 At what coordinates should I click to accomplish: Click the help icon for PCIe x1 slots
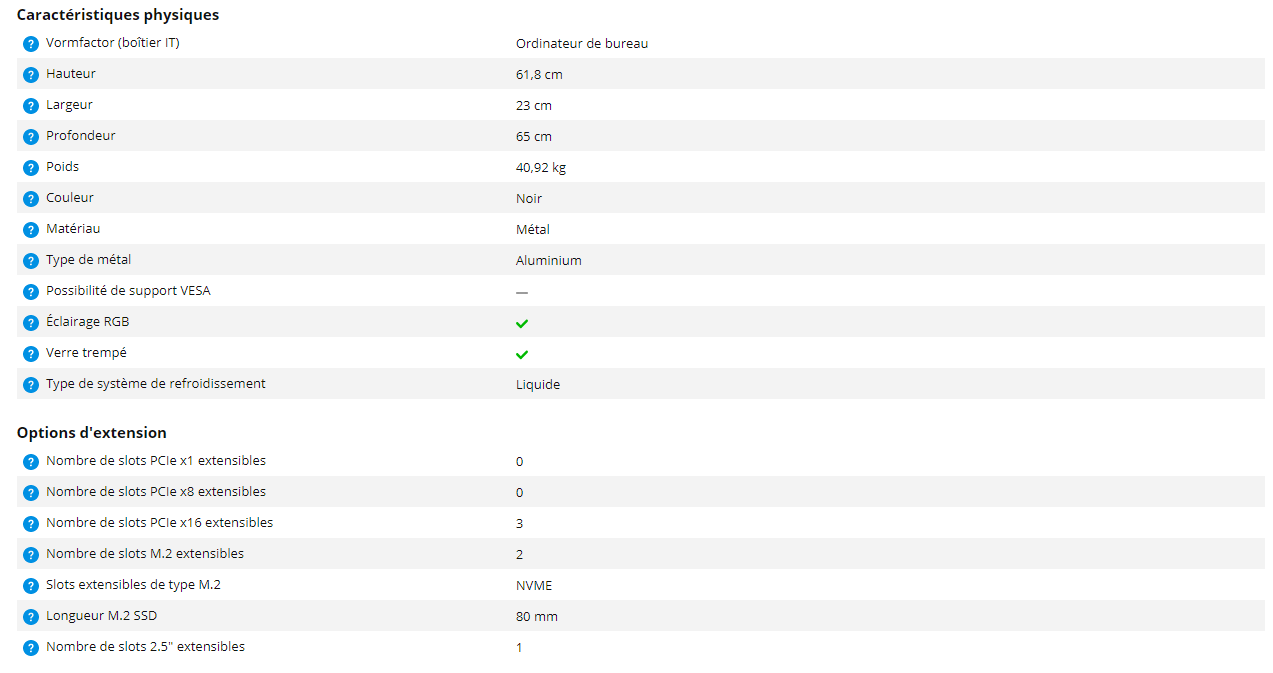pos(31,462)
